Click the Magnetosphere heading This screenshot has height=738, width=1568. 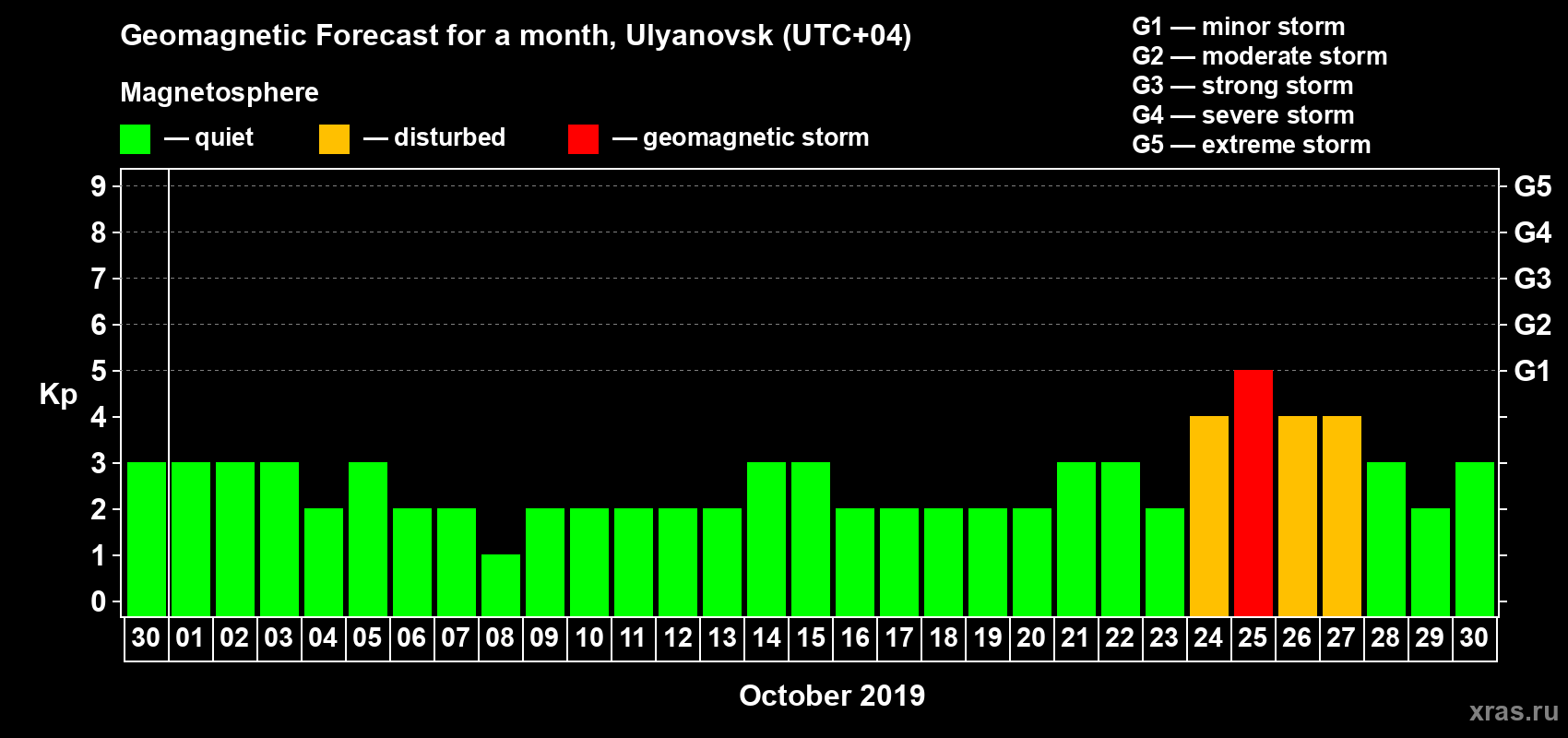click(220, 92)
